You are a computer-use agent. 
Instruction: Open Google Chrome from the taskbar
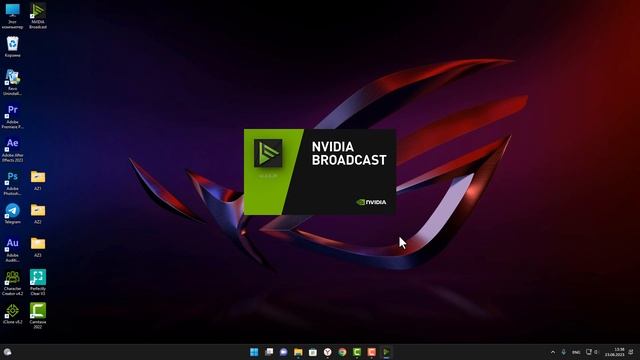point(342,352)
